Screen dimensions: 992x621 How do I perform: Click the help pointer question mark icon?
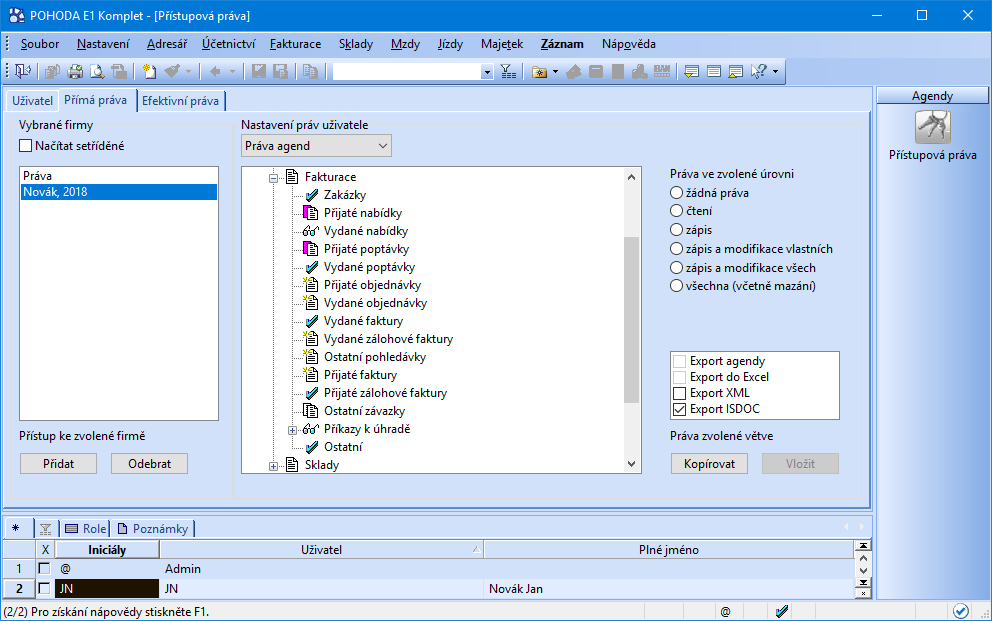[x=758, y=71]
